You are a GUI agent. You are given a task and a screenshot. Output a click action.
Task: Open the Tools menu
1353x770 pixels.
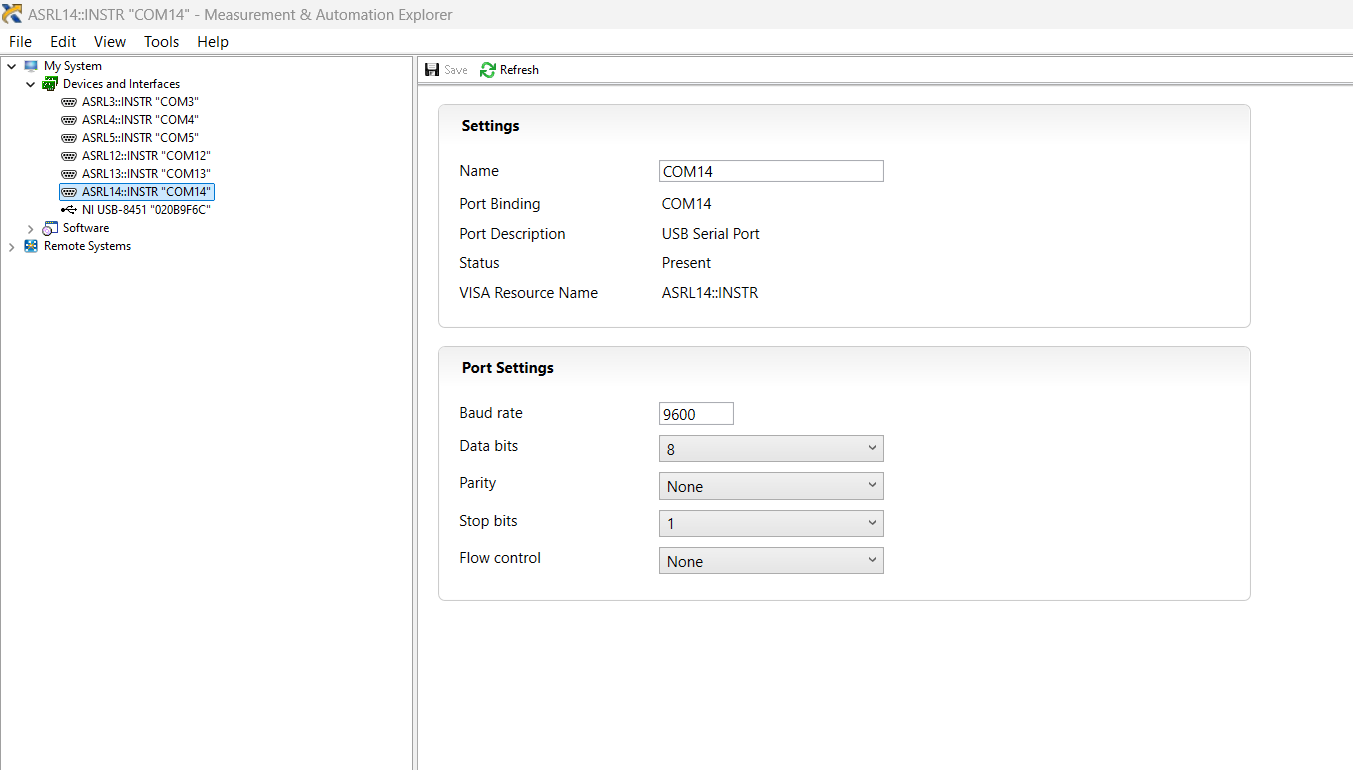point(161,42)
